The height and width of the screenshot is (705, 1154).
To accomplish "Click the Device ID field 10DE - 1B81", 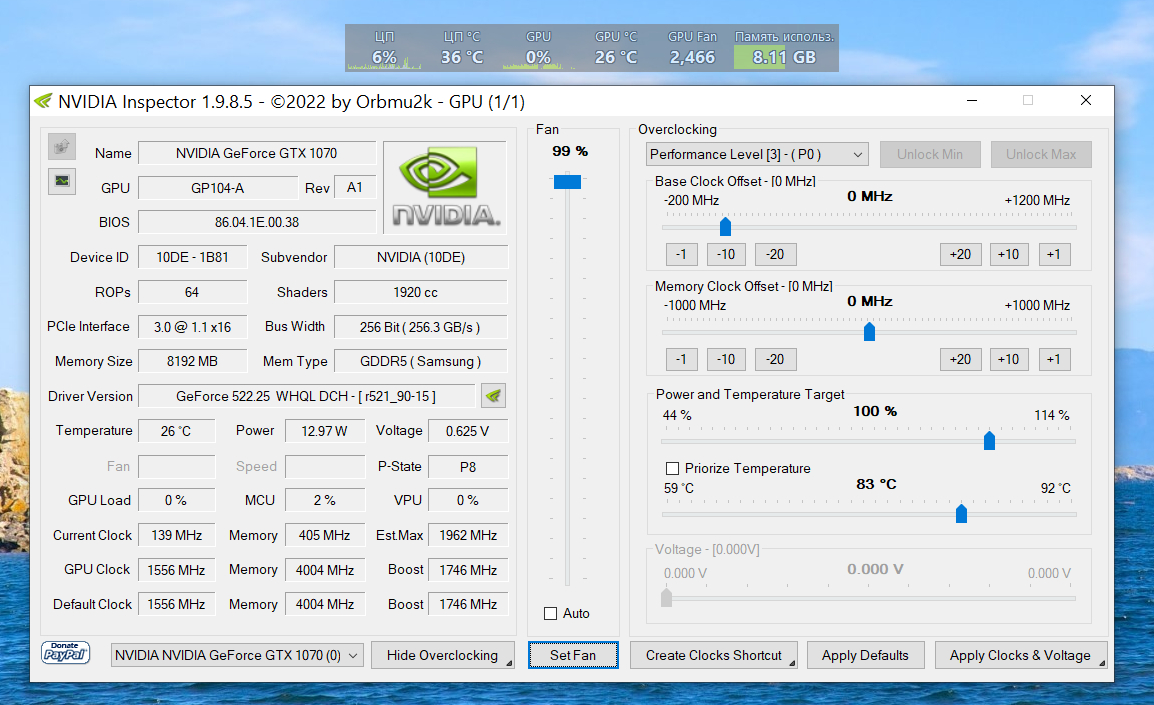I will [x=192, y=258].
